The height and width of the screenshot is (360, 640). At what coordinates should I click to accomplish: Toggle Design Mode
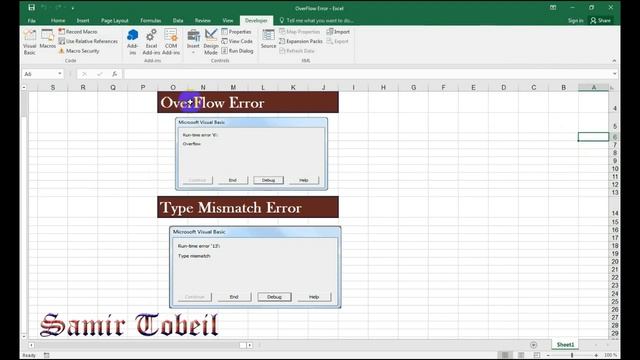coord(211,42)
